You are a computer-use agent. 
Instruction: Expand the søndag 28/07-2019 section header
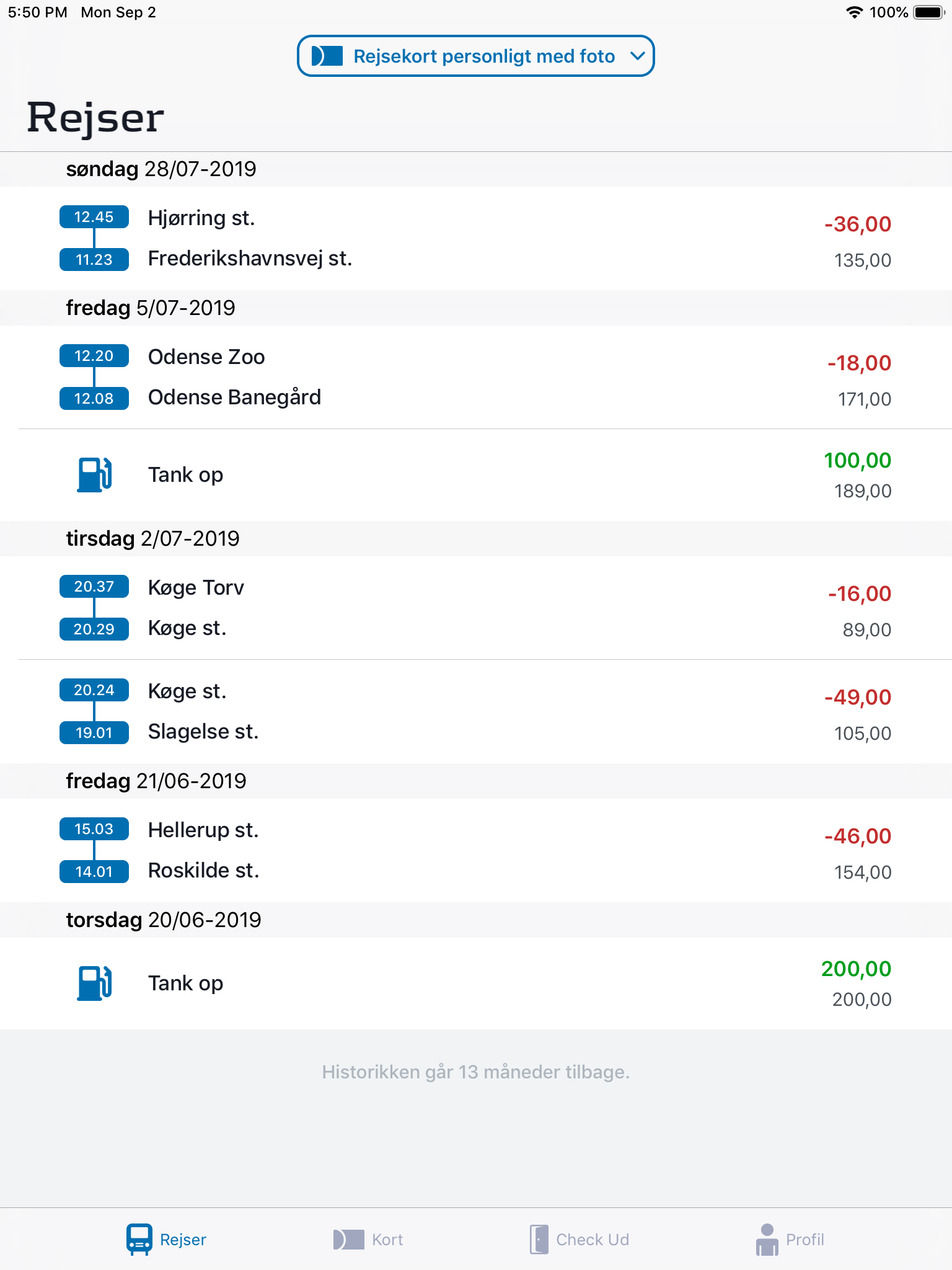coord(161,169)
